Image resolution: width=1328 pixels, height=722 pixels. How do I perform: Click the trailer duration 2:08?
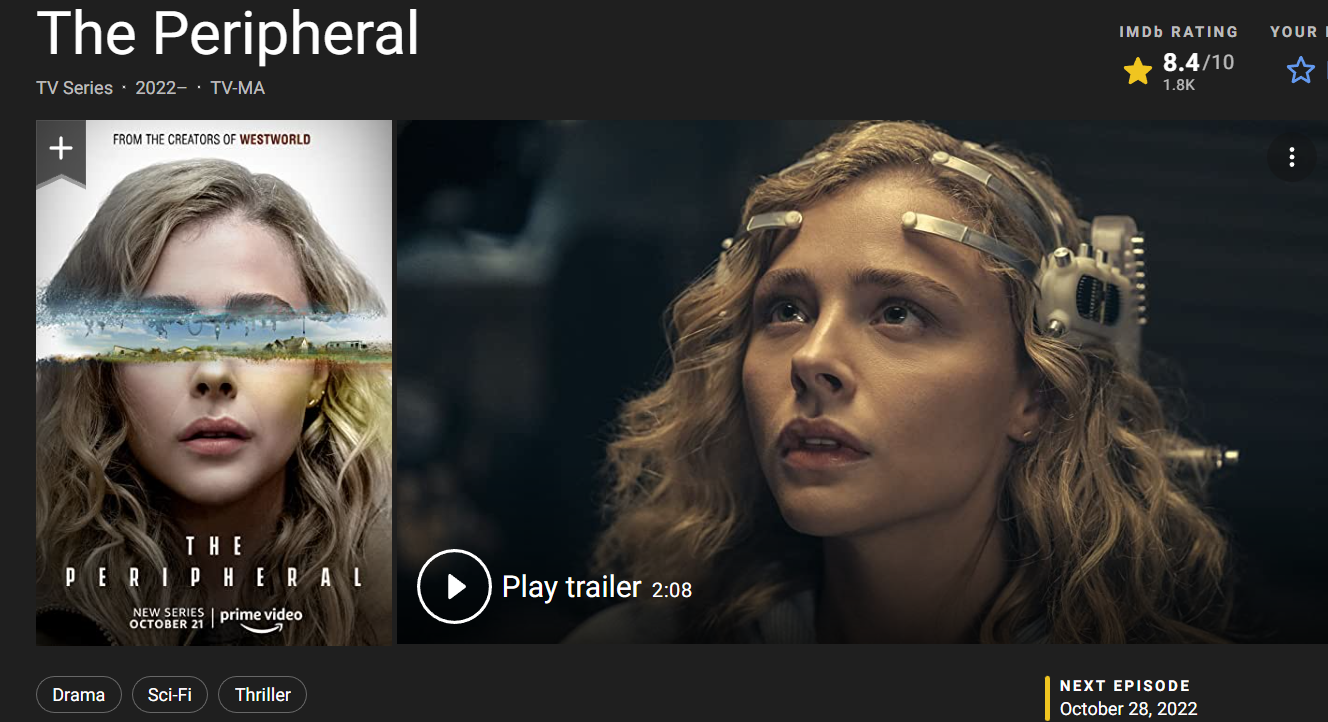672,590
